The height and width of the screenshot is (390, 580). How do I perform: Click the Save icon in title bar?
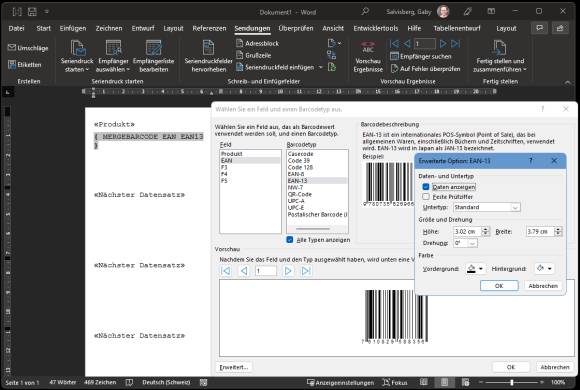point(32,12)
